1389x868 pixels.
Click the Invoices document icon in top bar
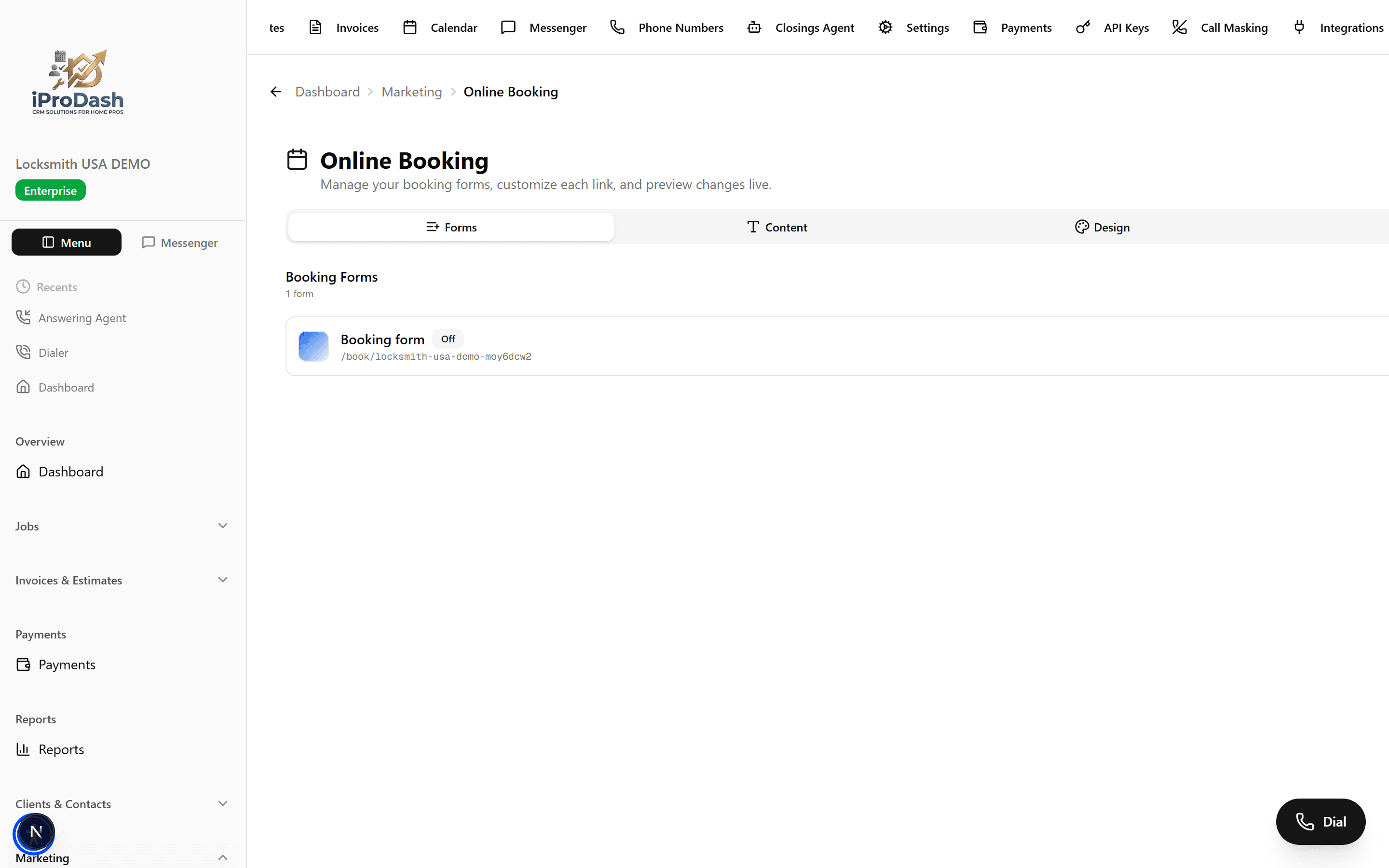(x=315, y=27)
